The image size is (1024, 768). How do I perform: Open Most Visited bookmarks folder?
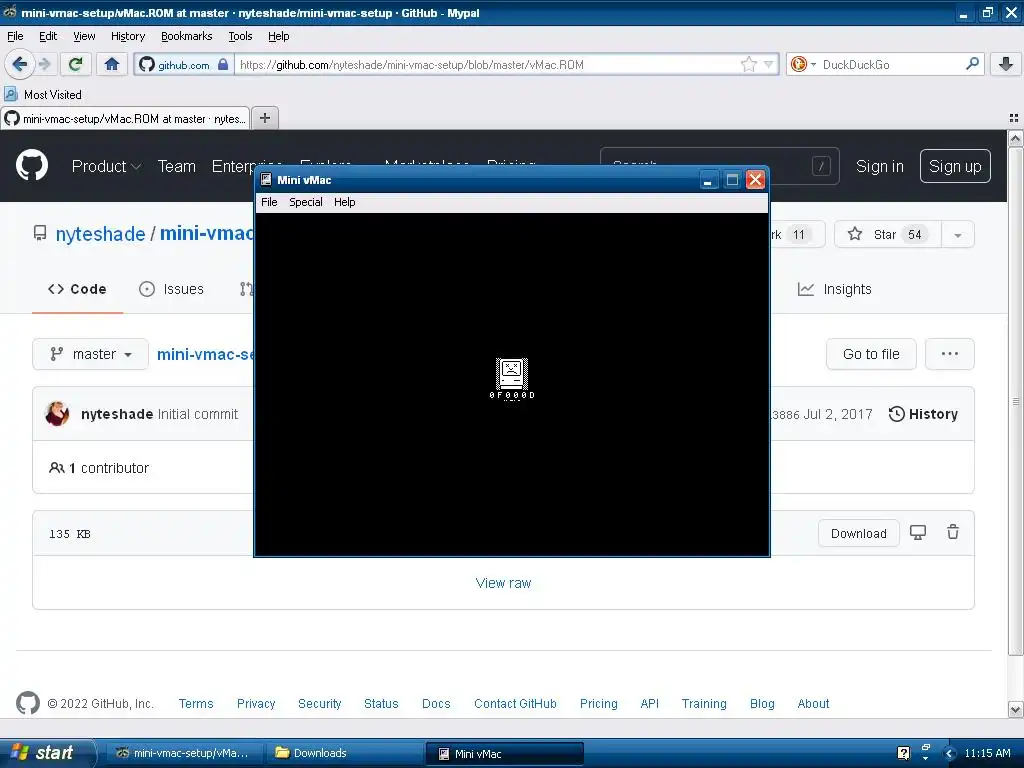pos(44,95)
